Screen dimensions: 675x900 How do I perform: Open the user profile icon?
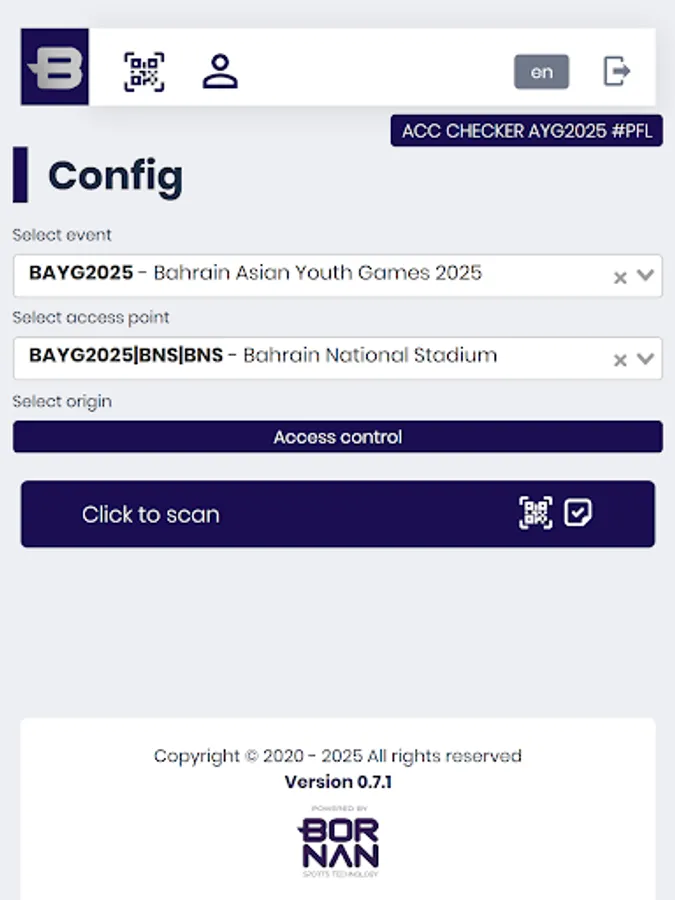[220, 72]
